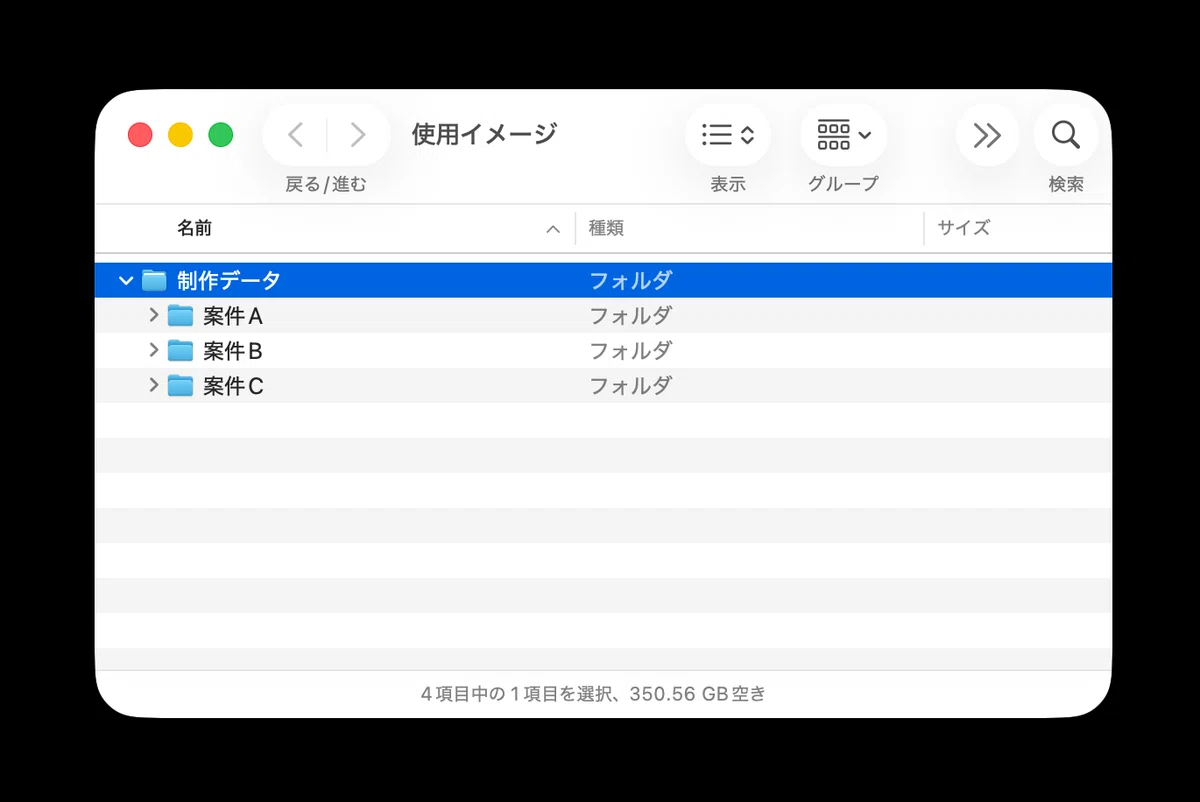Image resolution: width=1200 pixels, height=802 pixels.
Task: Sort by the 名前 column header
Action: point(195,228)
